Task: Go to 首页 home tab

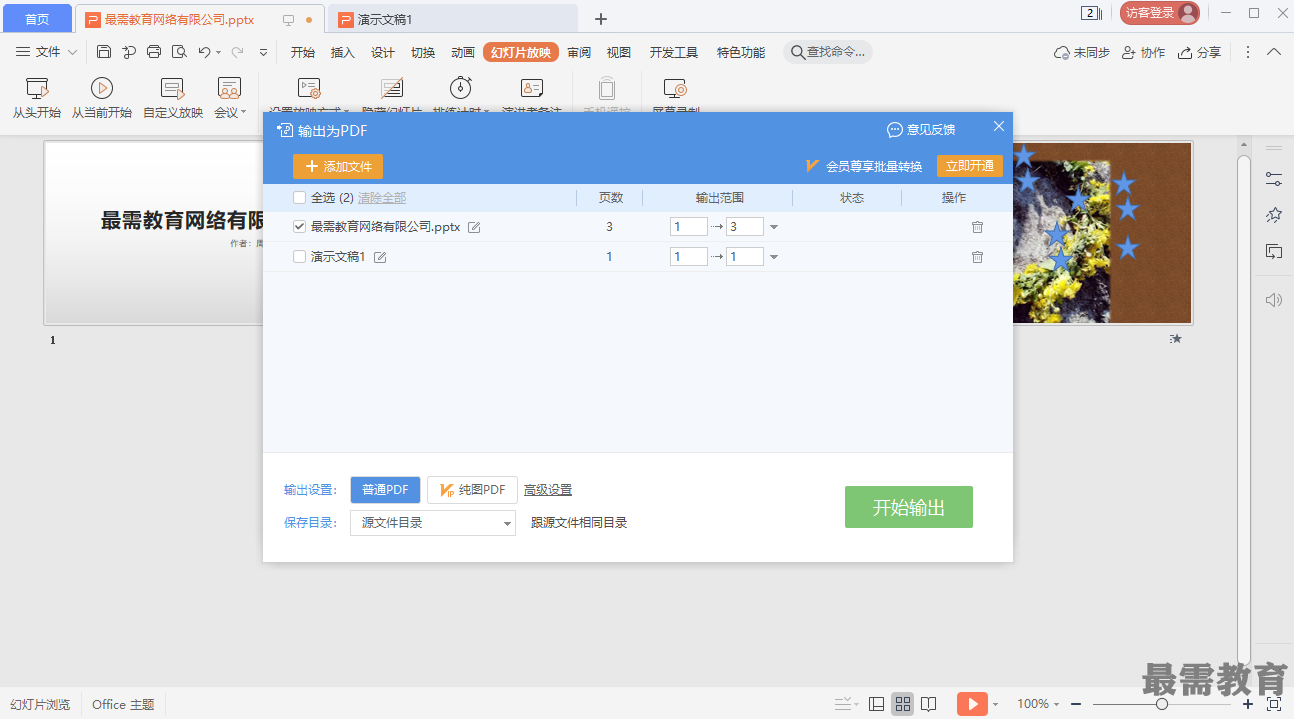Action: [37, 19]
